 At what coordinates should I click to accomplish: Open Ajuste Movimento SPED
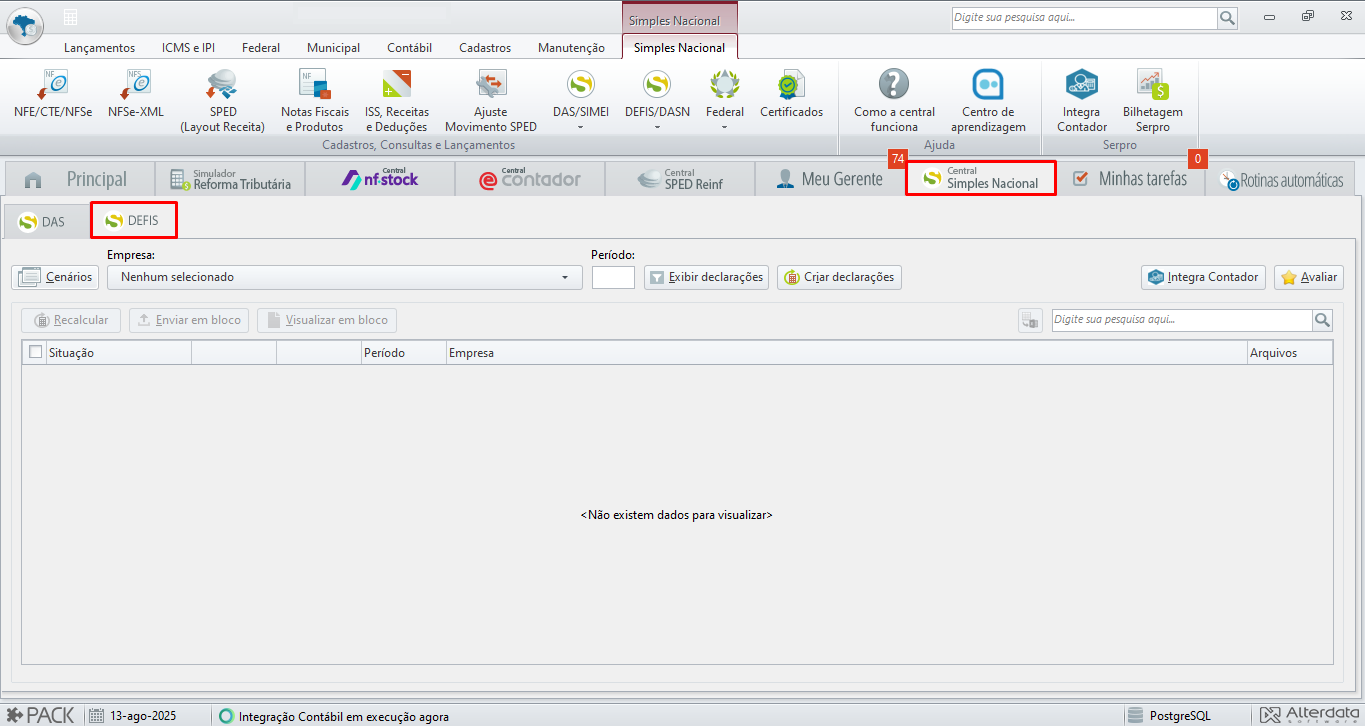pos(491,100)
